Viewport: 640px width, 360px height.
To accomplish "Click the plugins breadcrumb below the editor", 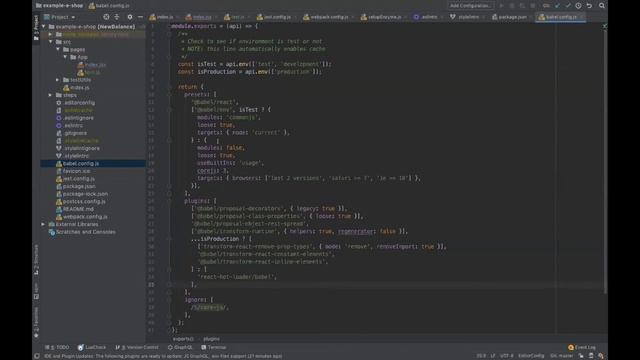I will tap(211, 339).
